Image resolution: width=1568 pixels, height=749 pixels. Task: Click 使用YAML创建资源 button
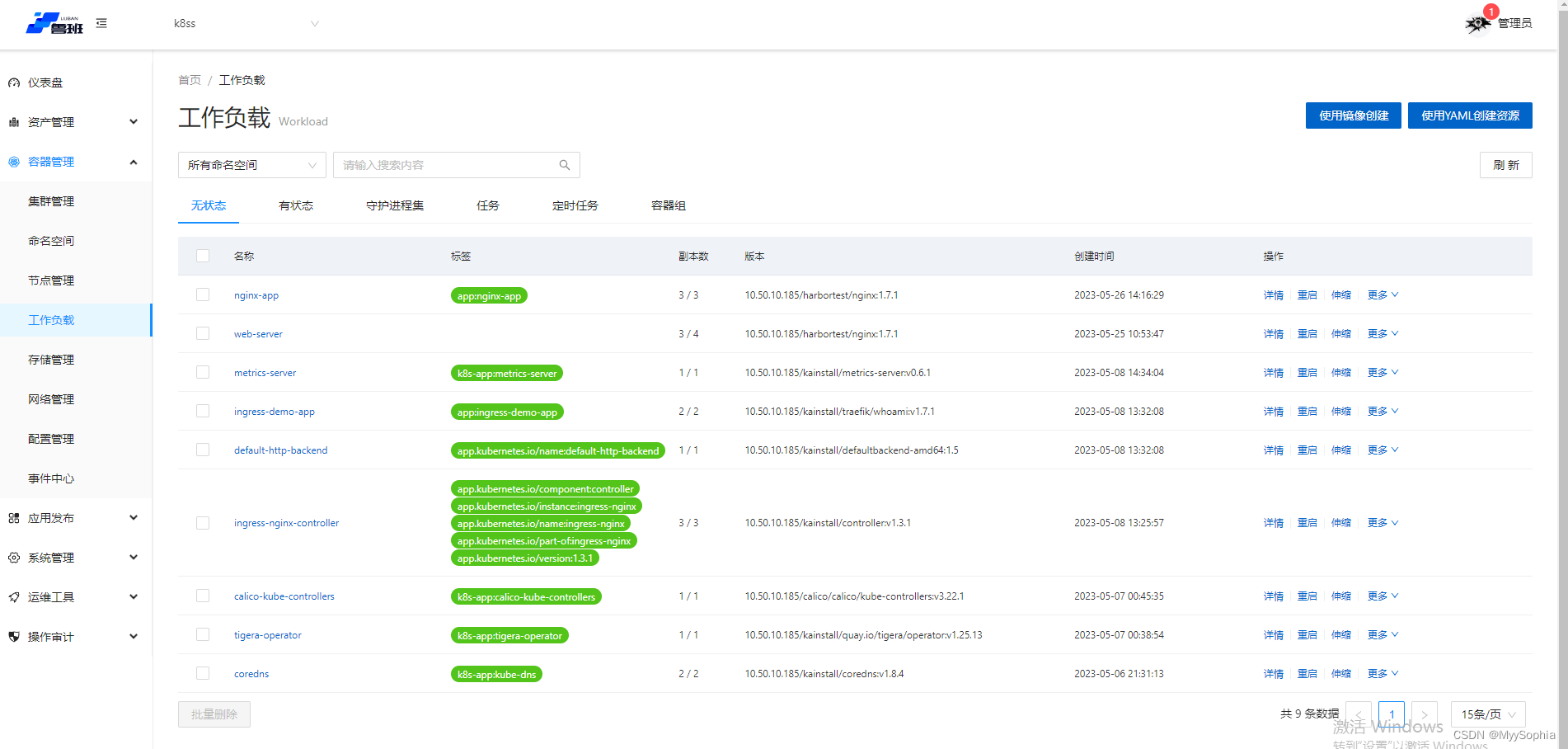point(1470,115)
